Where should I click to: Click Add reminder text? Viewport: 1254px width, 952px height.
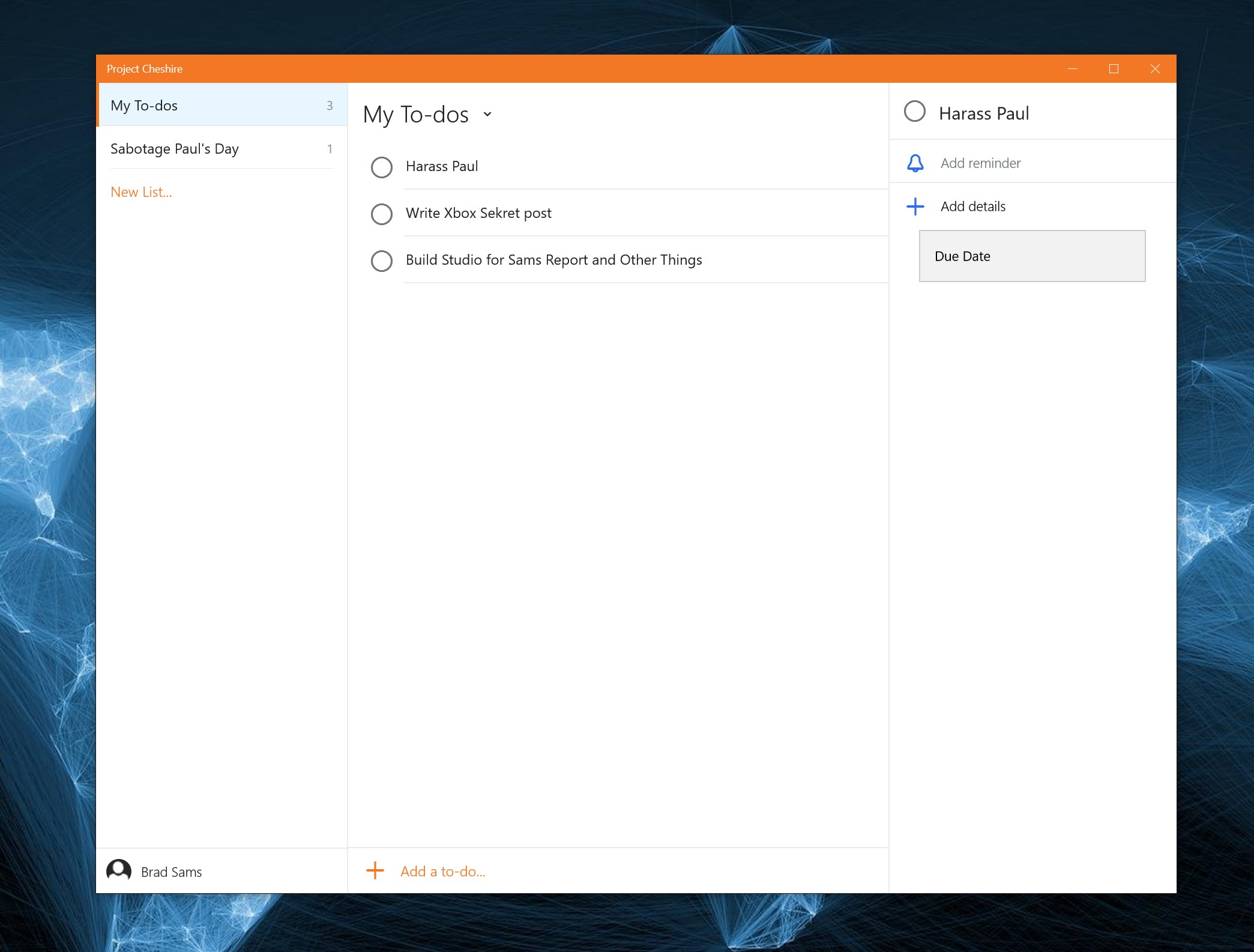pos(980,163)
